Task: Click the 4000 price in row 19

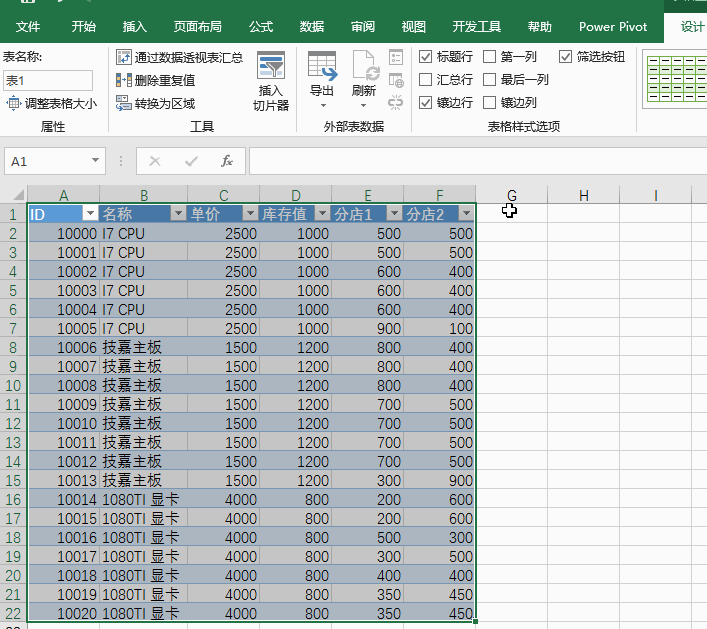Action: point(223,556)
